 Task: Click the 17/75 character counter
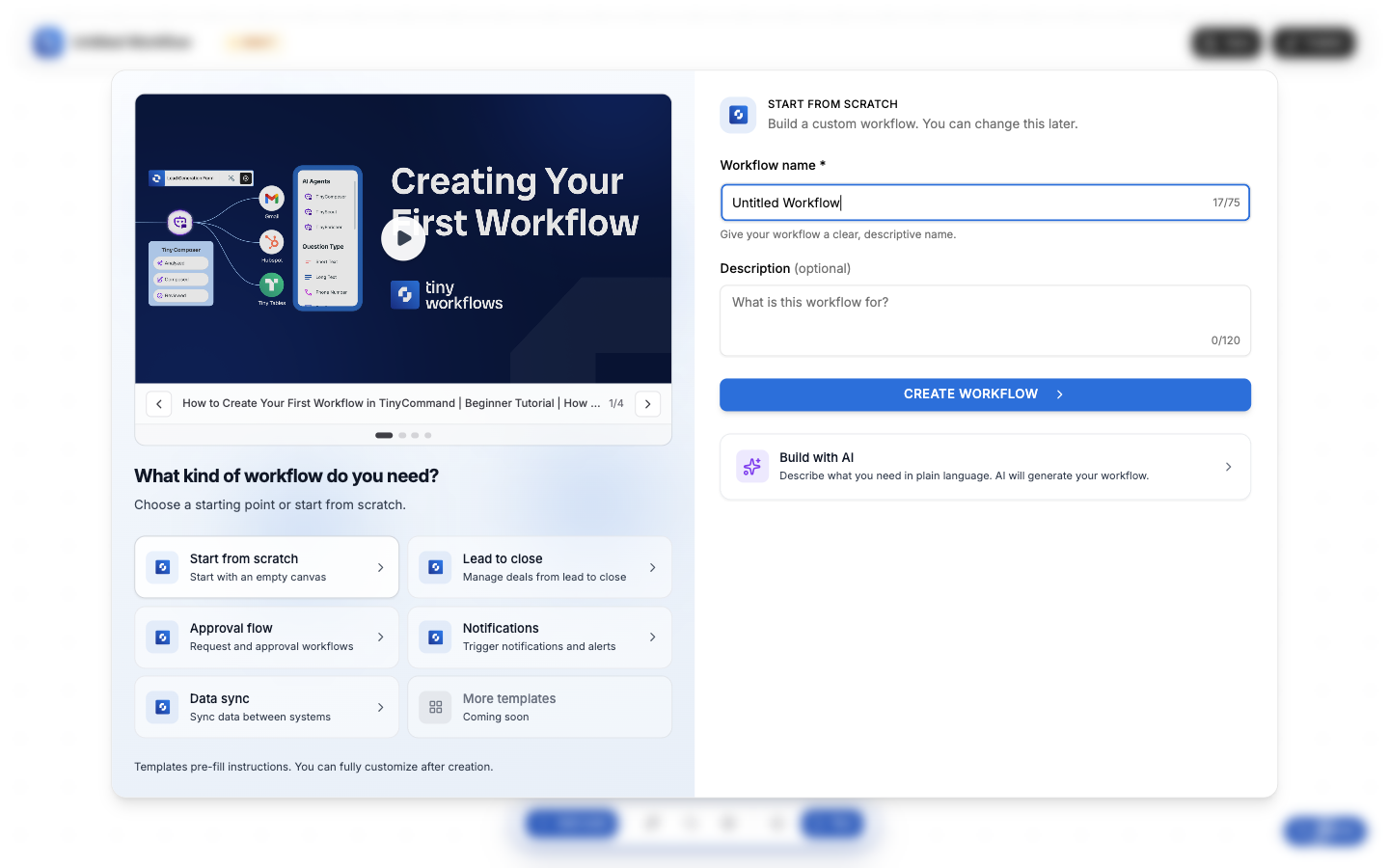tap(1226, 203)
